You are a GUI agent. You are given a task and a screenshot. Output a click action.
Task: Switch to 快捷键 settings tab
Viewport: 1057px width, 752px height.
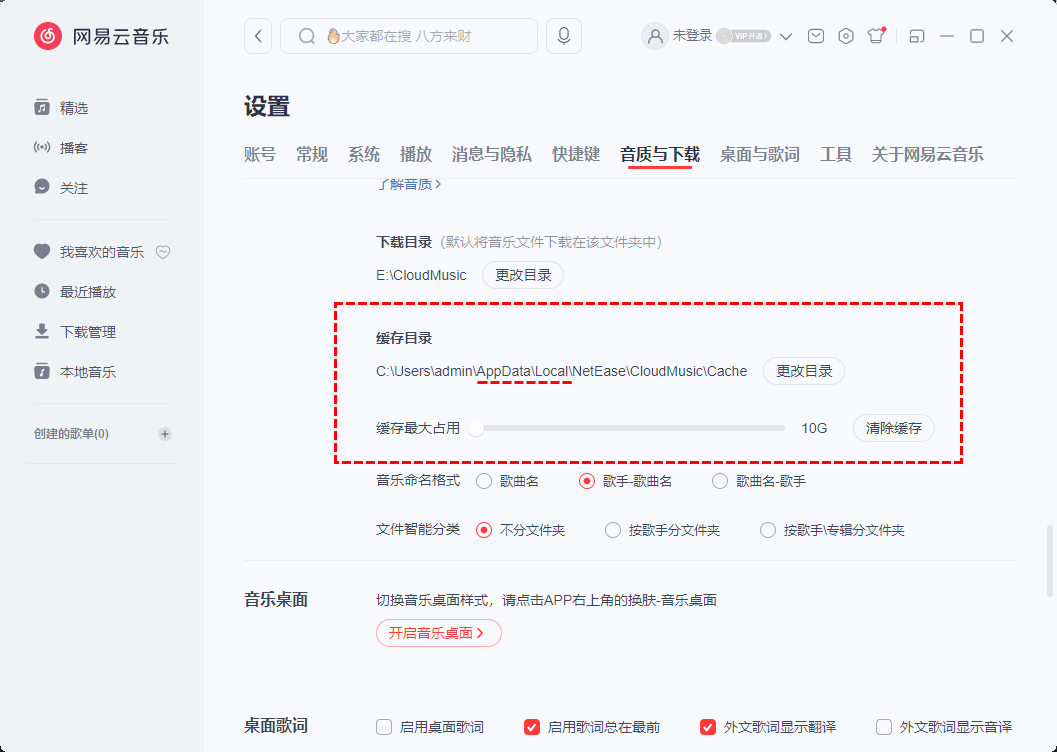(x=576, y=154)
